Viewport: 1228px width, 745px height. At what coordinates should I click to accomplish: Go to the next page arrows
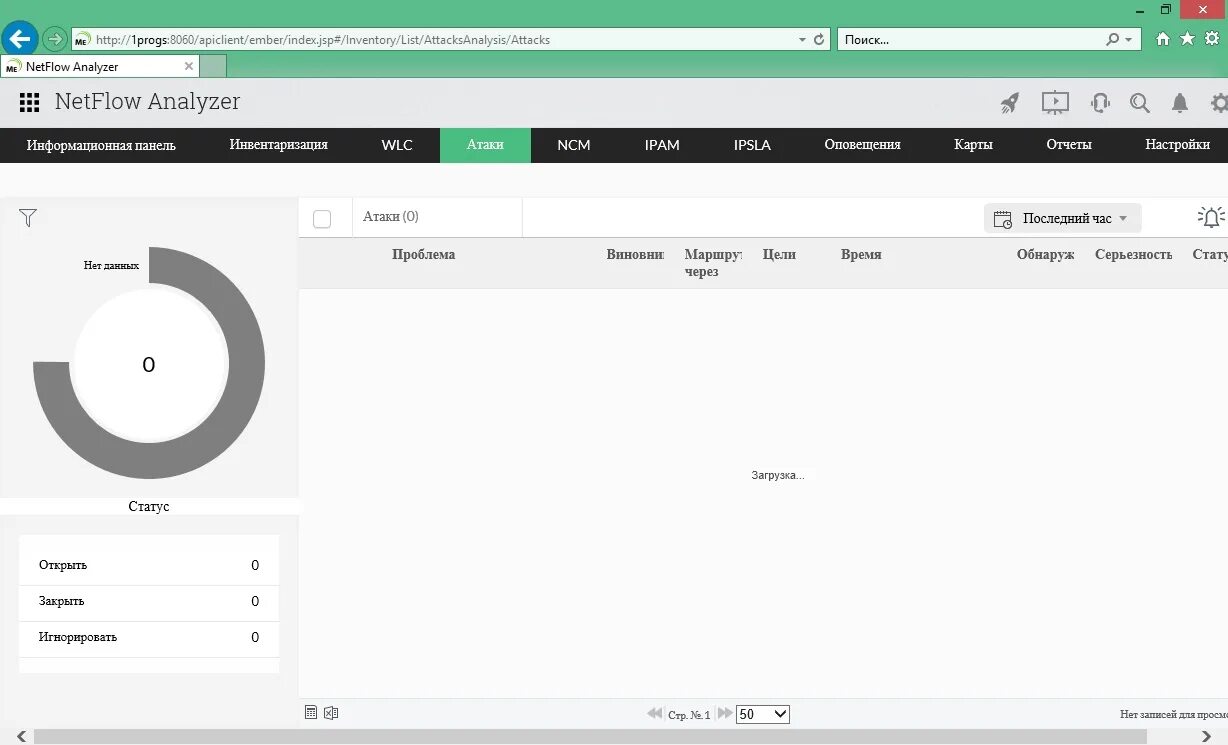coord(725,714)
